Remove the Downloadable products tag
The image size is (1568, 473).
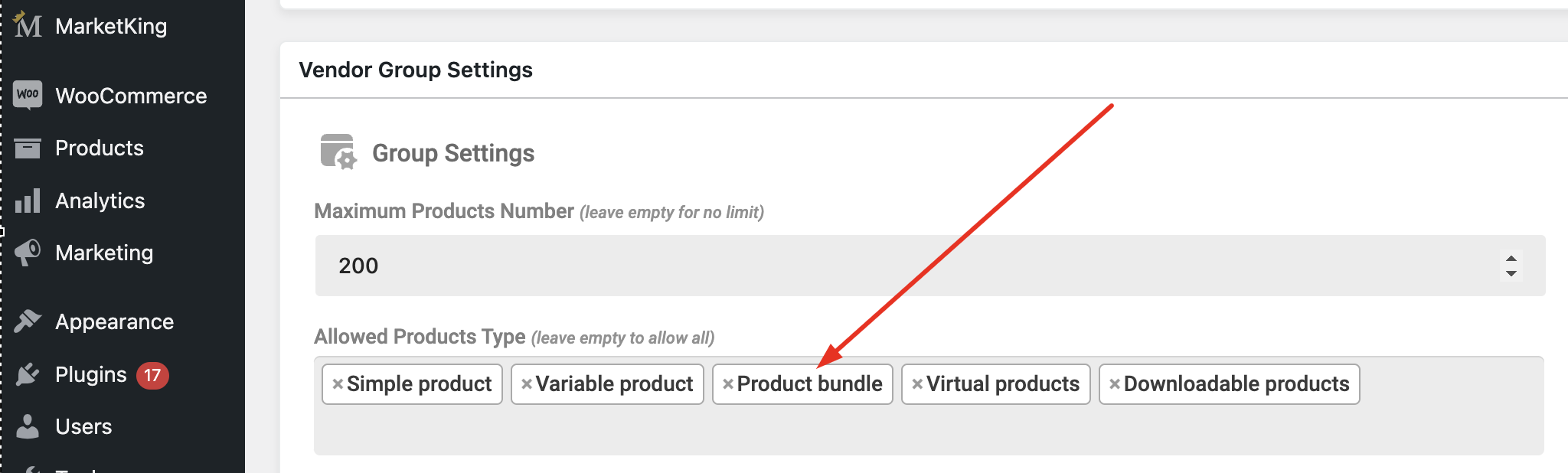pos(1115,384)
